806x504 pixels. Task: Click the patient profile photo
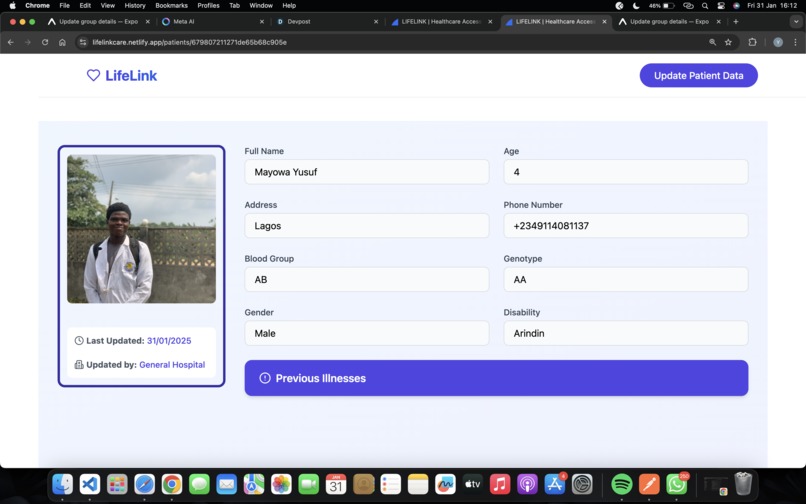[141, 229]
